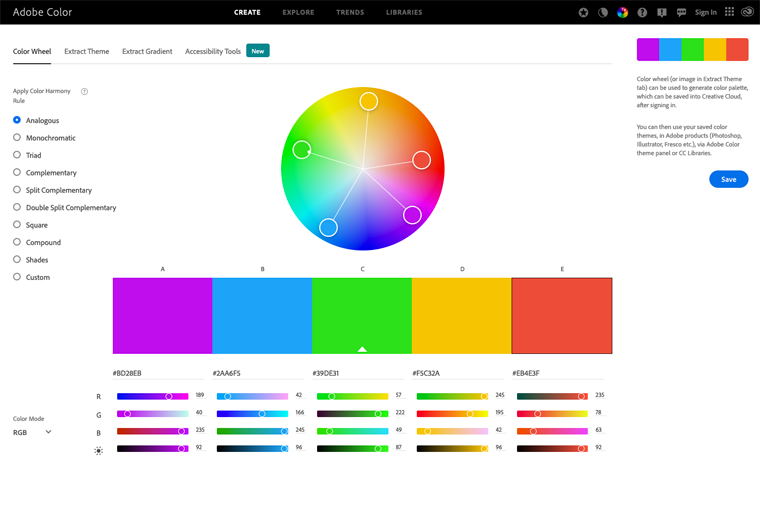Open the apps grid icon
The image size is (760, 520).
pos(729,12)
